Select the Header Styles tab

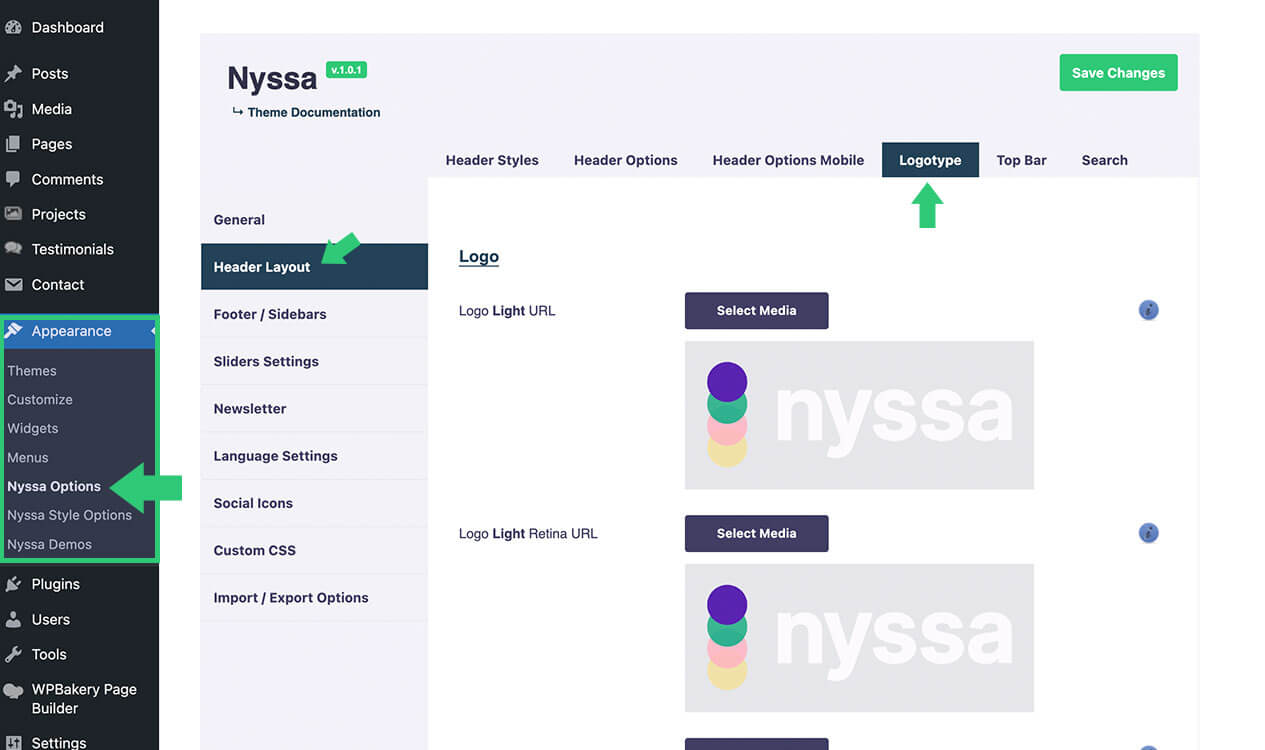[x=492, y=160]
